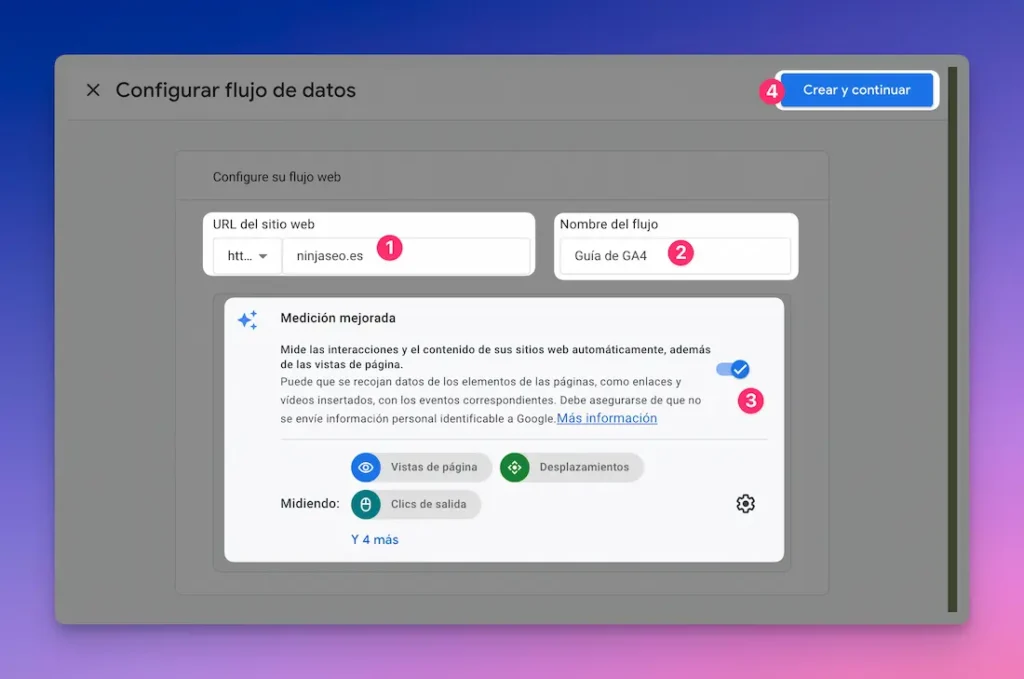The image size is (1024, 679).
Task: Click the green Desplazamientos scroll icon
Action: (514, 467)
